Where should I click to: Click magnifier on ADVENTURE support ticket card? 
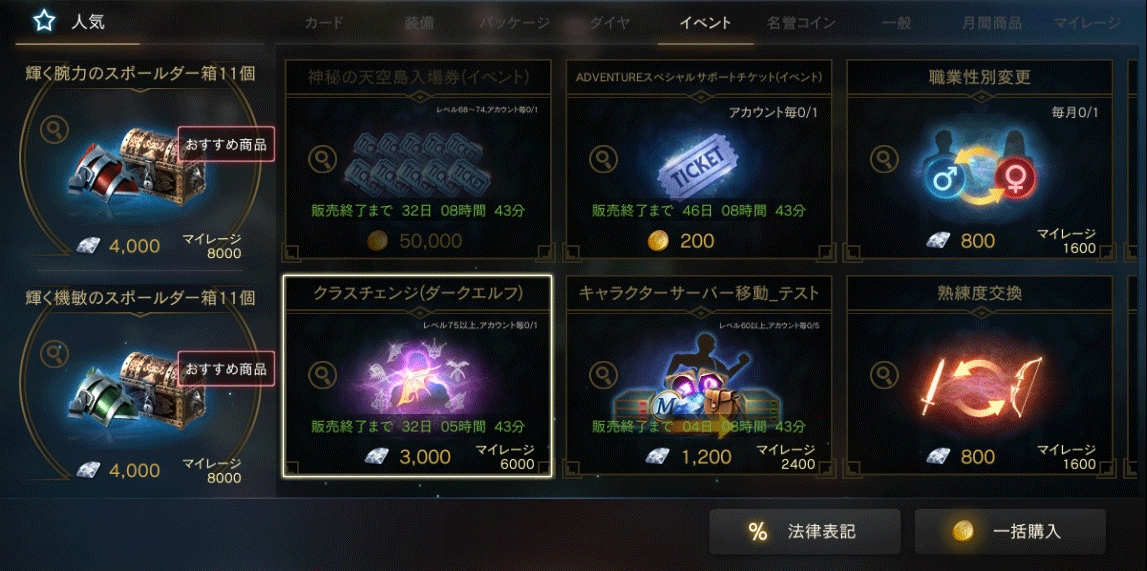(603, 156)
